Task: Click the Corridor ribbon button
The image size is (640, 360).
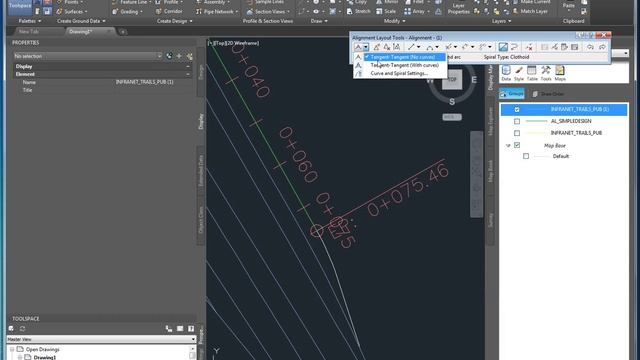Action: tap(169, 11)
